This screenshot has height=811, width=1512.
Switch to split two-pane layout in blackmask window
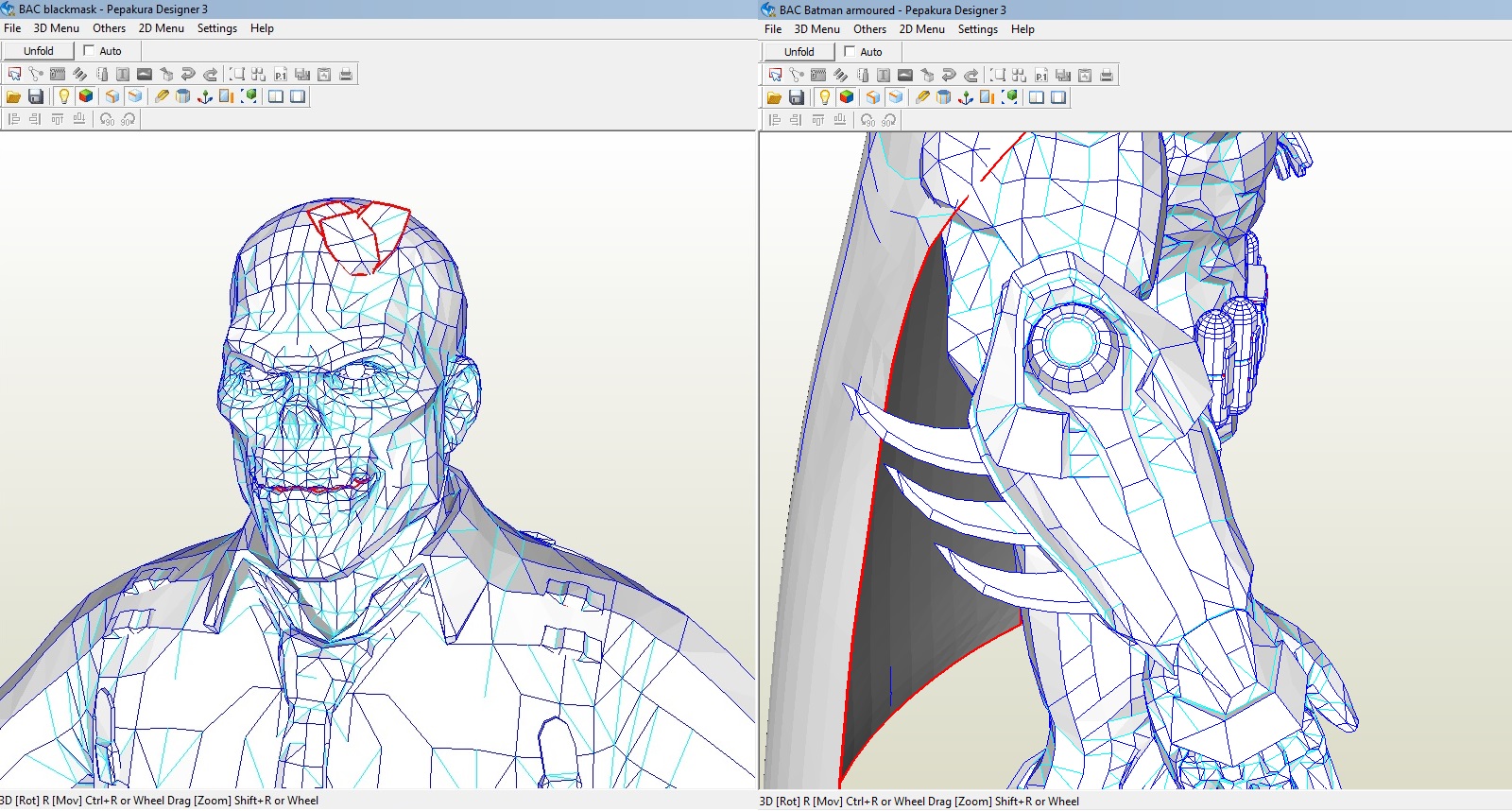(x=276, y=96)
